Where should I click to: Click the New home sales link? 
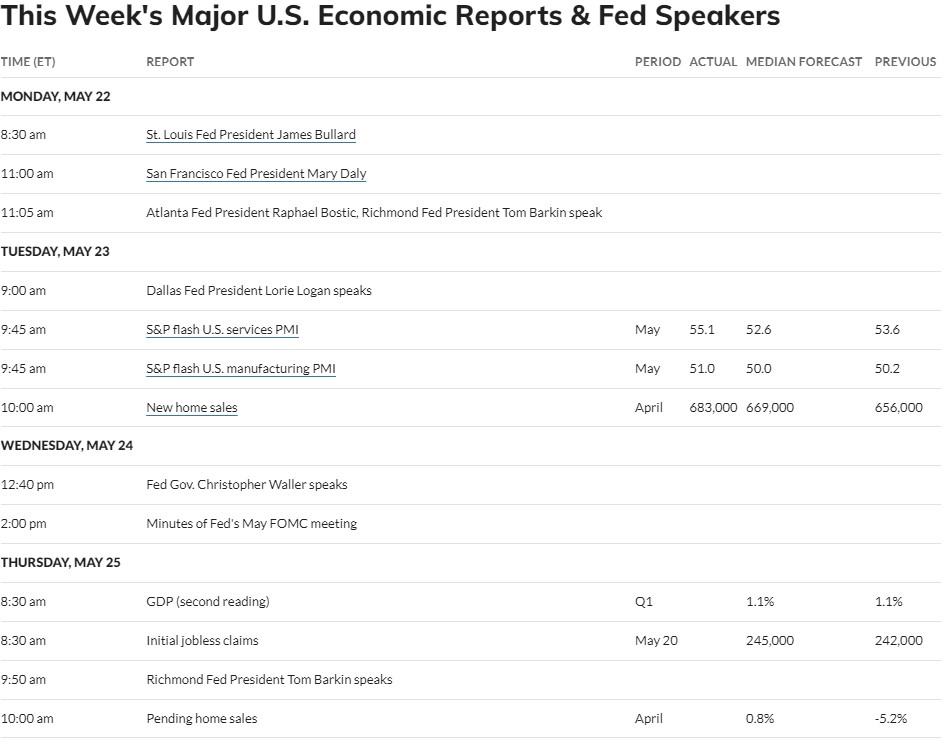pyautogui.click(x=191, y=408)
